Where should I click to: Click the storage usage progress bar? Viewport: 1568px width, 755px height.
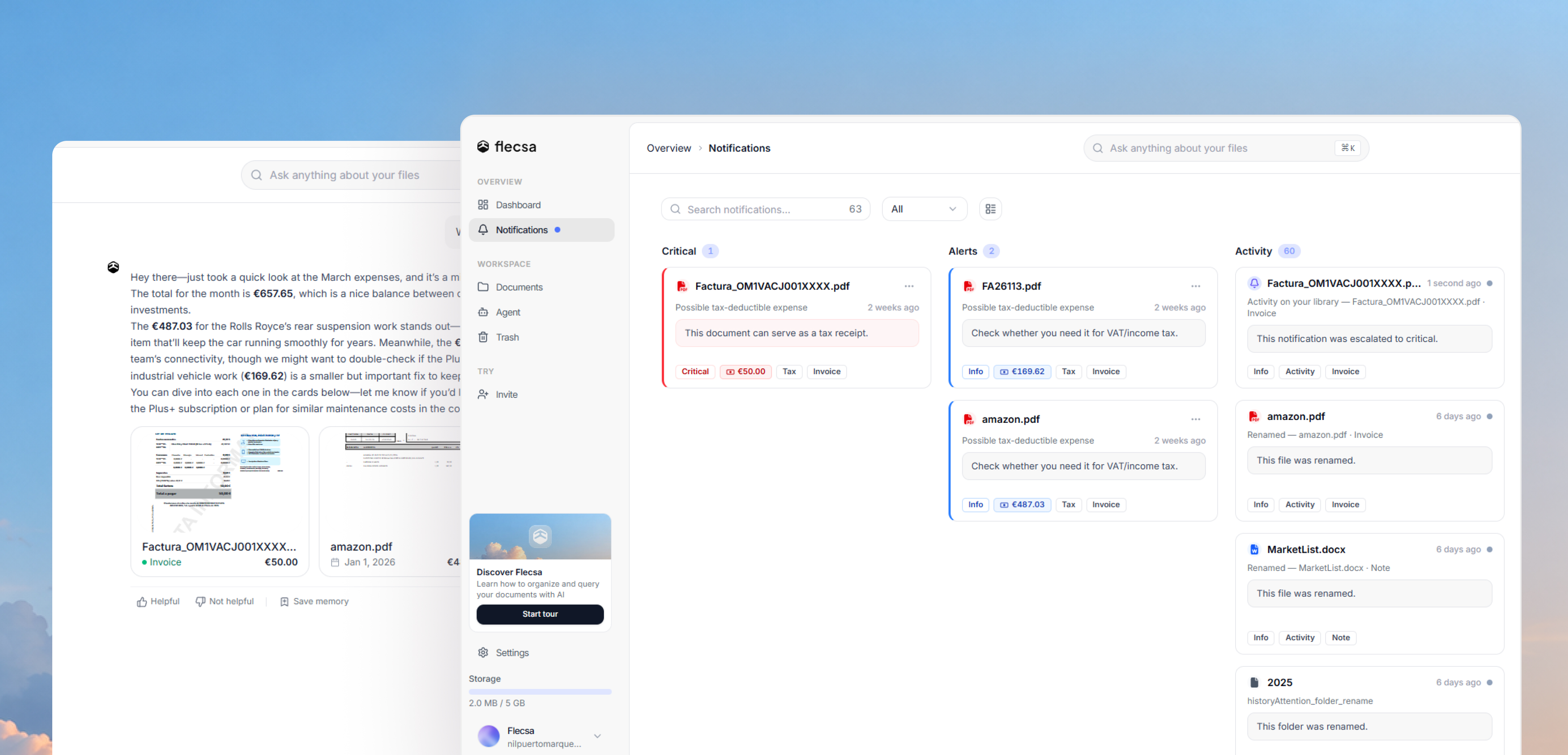540,691
